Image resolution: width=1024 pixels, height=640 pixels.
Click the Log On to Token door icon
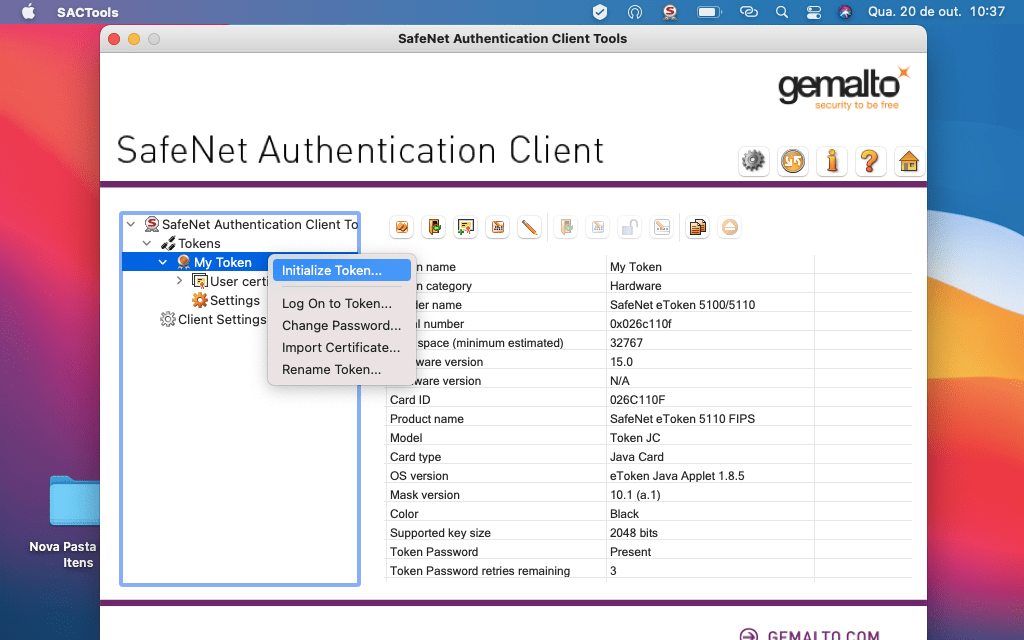click(434, 227)
